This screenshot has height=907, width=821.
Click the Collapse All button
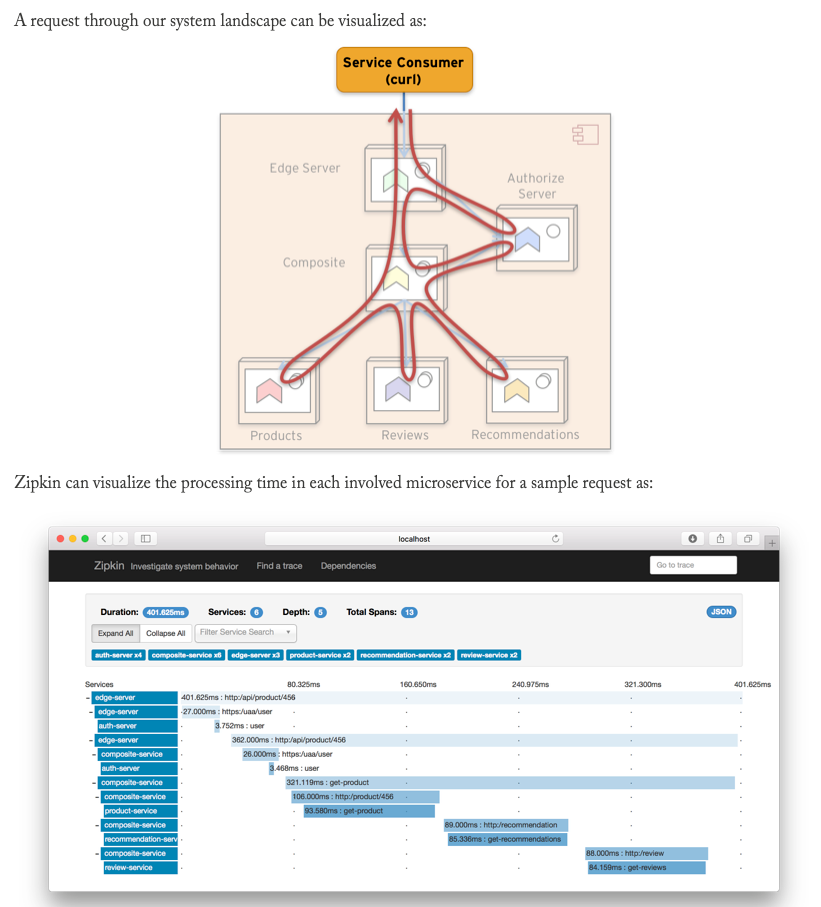tap(165, 633)
